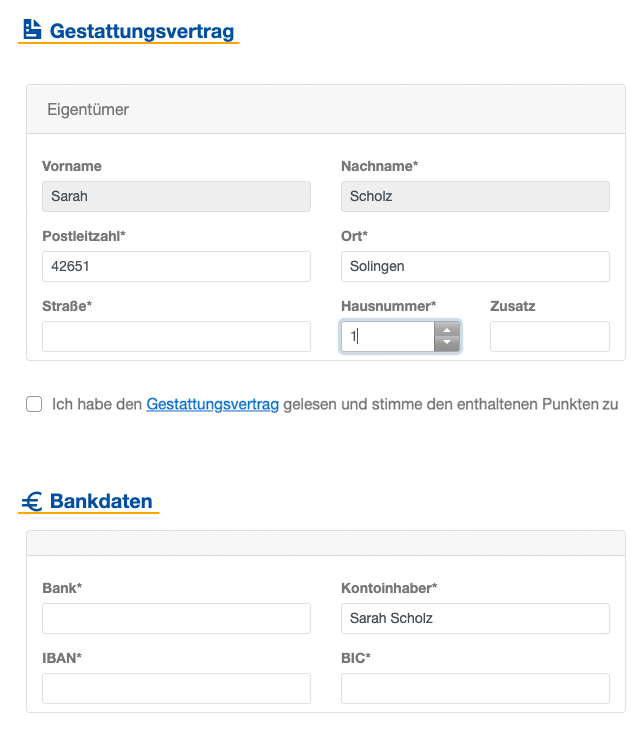The width and height of the screenshot is (643, 742).
Task: Click the Gestattungsvertrag section heading
Action: coord(142,31)
